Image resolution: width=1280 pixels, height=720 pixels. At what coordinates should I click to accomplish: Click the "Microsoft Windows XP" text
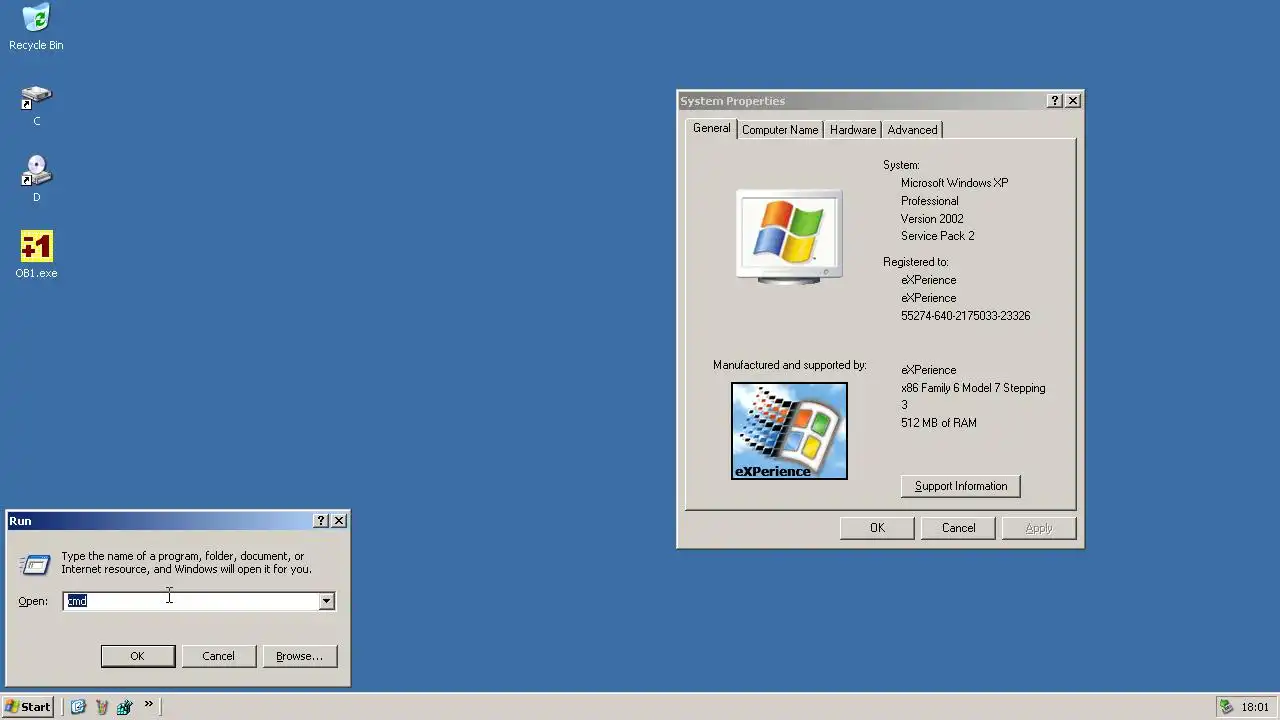[x=954, y=183]
